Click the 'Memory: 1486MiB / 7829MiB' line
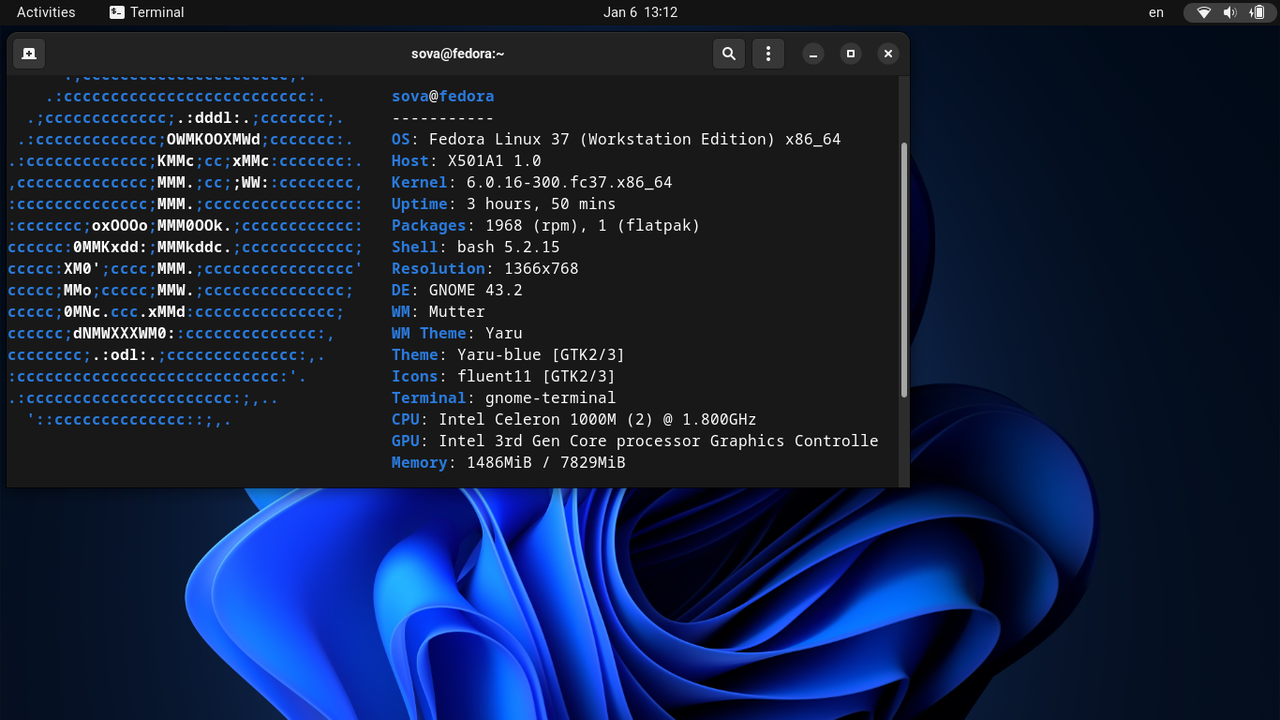Viewport: 1280px width, 720px height. pos(508,462)
